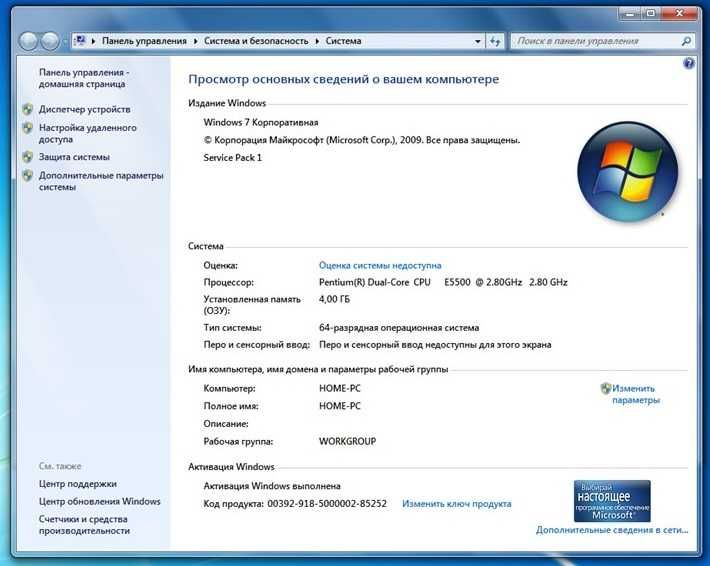710x566 pixels.
Task: Click shield icon next to Настройка удаленного доступа
Action: [x=28, y=128]
